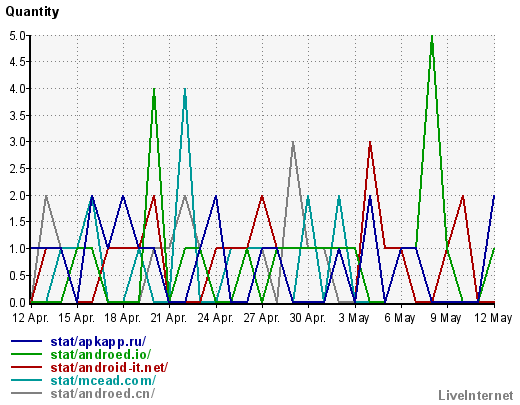Click the teal mcead.com legend line swatch
The height and width of the screenshot is (405, 520).
pyautogui.click(x=27, y=380)
